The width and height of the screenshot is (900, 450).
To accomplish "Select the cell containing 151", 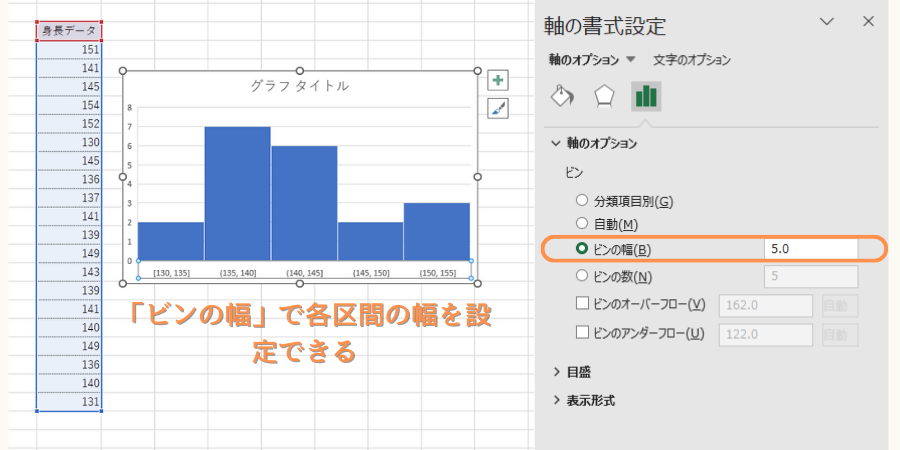I will [69, 50].
